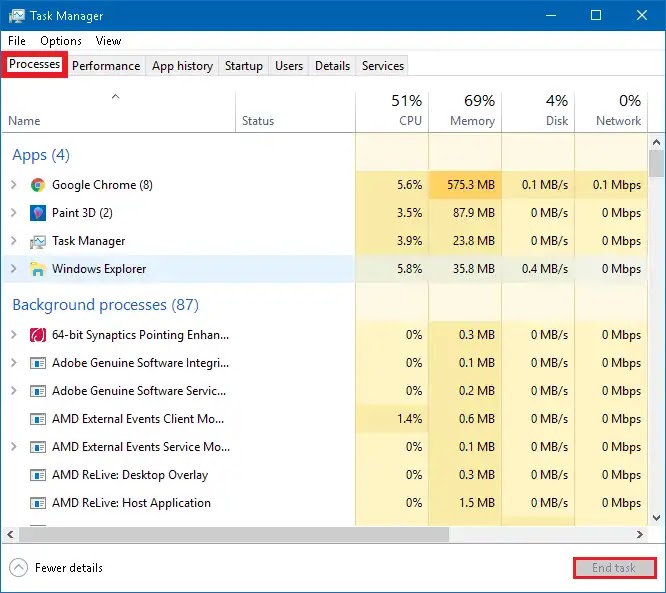Click the Adobe Genuine Software Service icon

38,391
